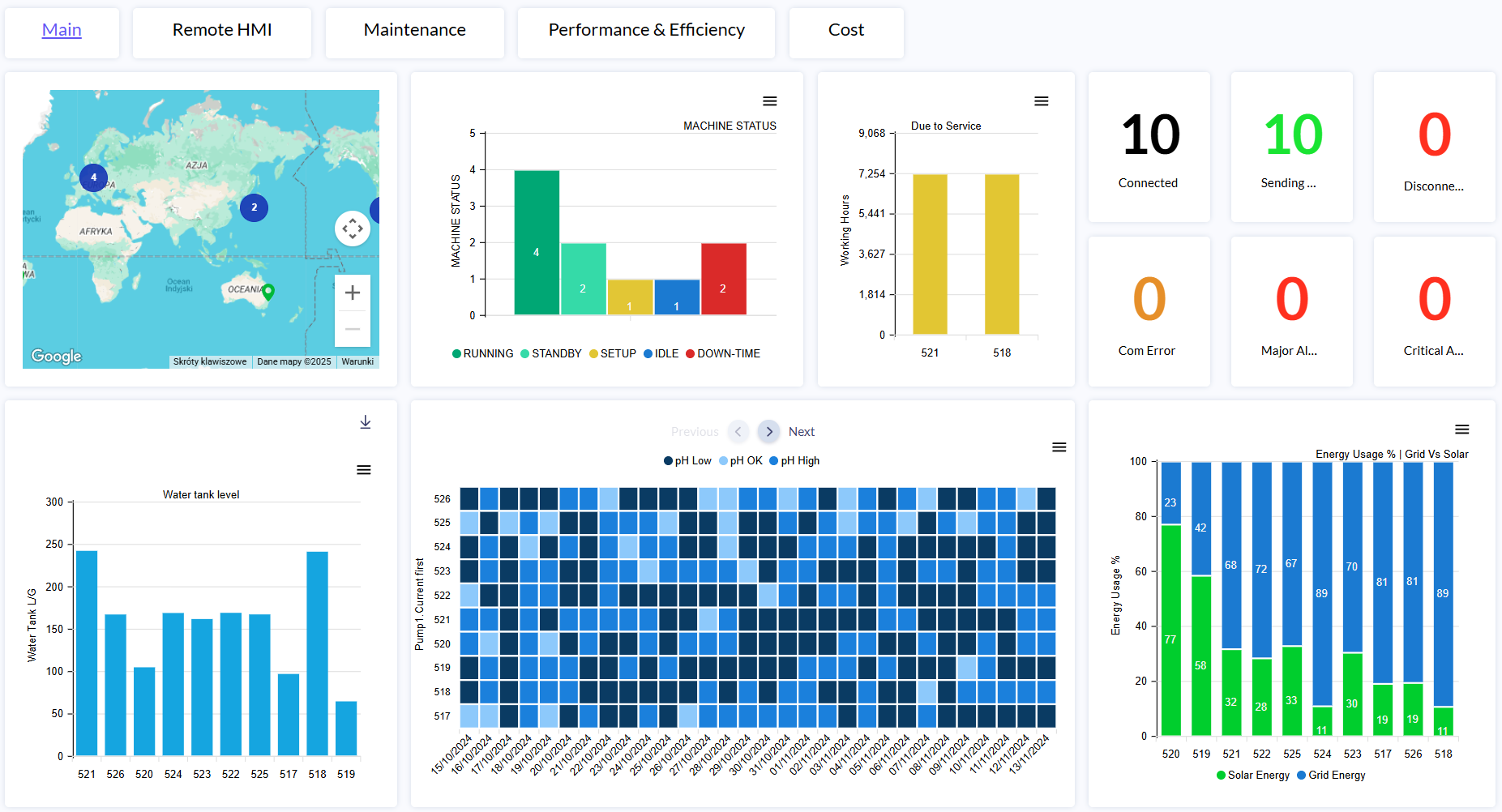The image size is (1502, 812).
Task: Open the Cost page button
Action: tap(845, 31)
